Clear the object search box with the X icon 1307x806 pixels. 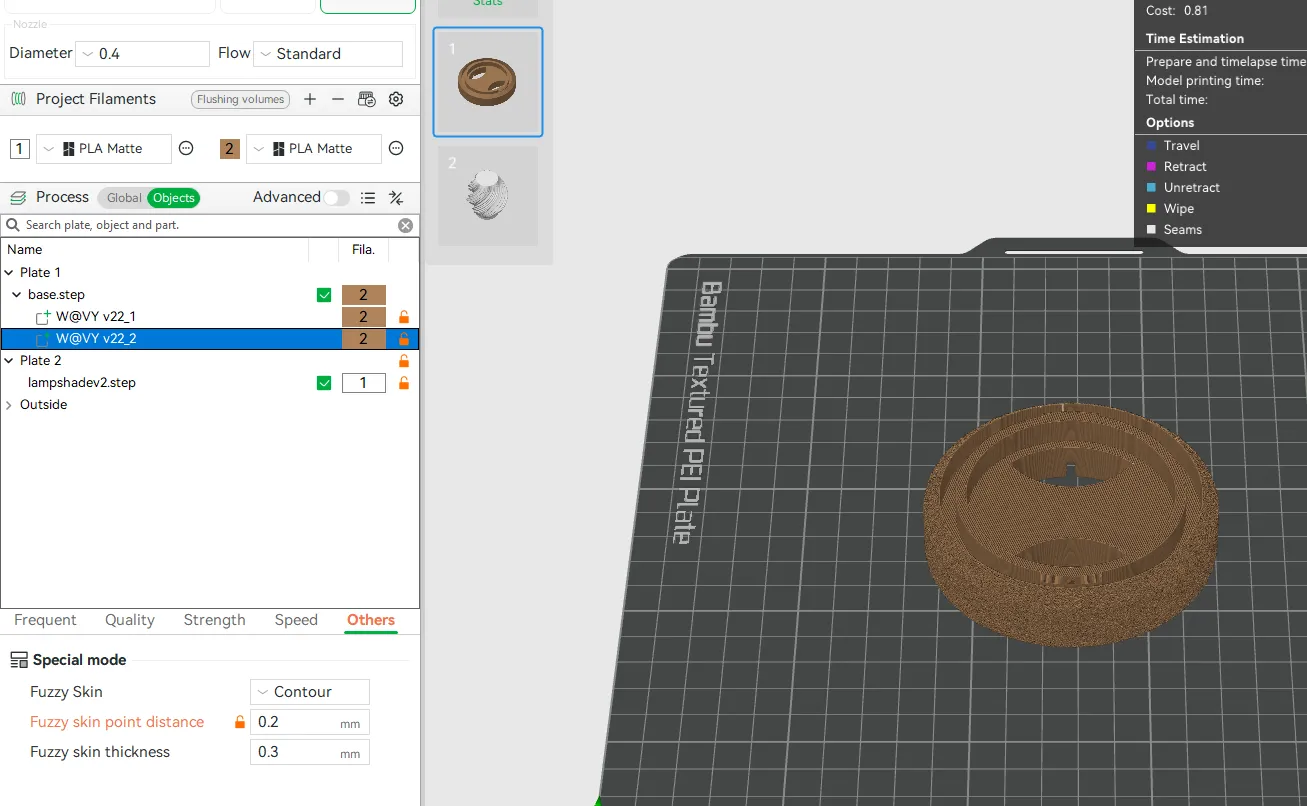(405, 225)
